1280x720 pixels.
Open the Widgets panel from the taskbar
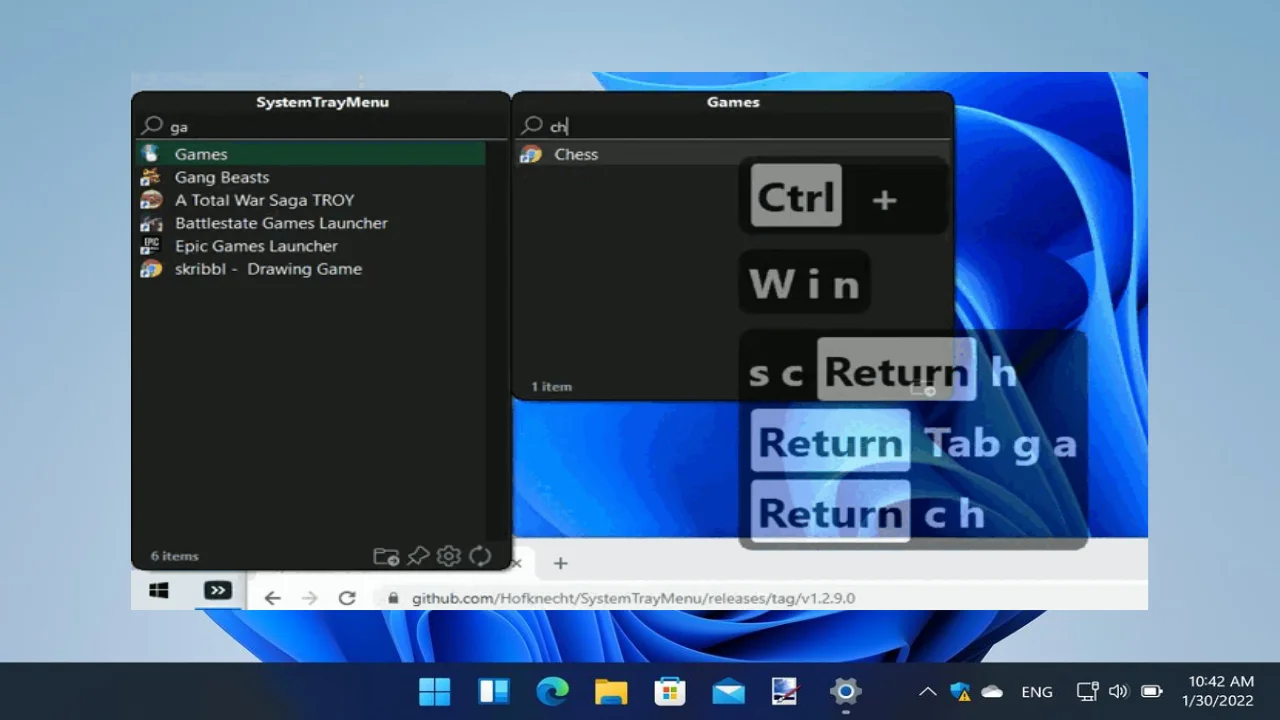click(x=494, y=691)
